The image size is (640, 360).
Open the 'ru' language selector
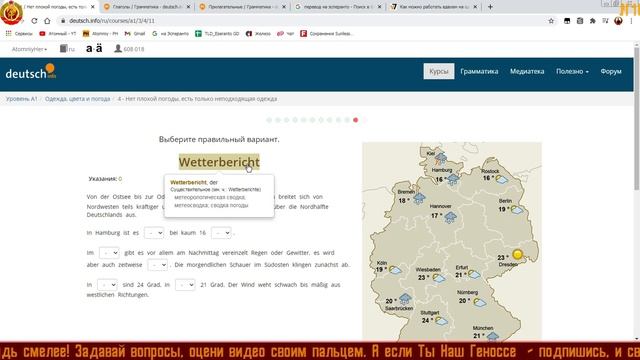point(67,49)
